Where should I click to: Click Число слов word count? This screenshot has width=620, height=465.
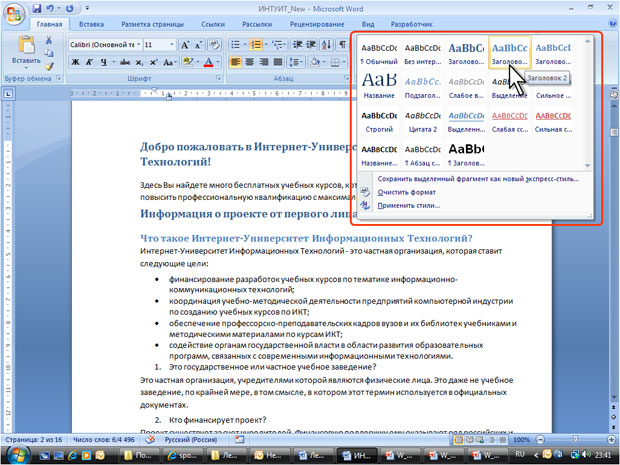[104, 439]
